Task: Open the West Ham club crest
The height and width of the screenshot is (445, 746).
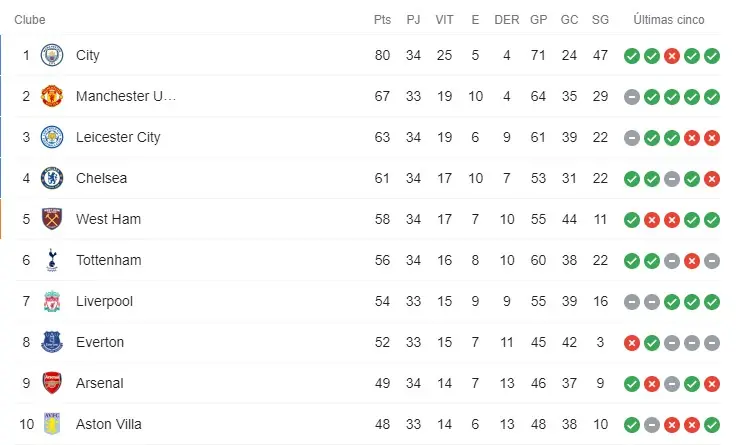Action: (51, 220)
